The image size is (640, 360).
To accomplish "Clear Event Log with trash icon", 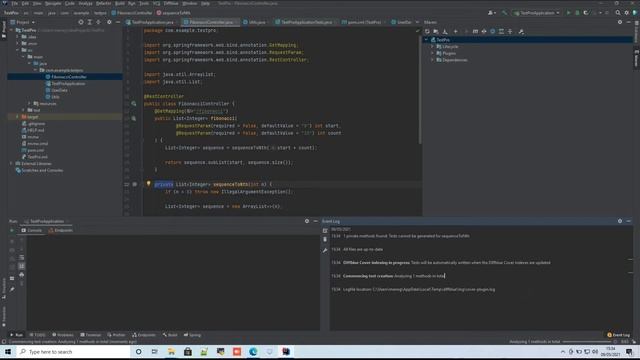I will (x=325, y=240).
